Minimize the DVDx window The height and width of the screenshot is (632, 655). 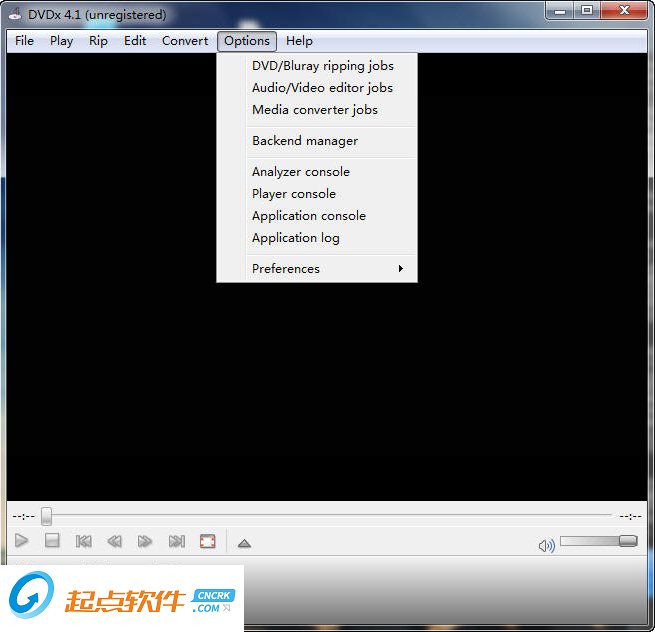[x=560, y=10]
